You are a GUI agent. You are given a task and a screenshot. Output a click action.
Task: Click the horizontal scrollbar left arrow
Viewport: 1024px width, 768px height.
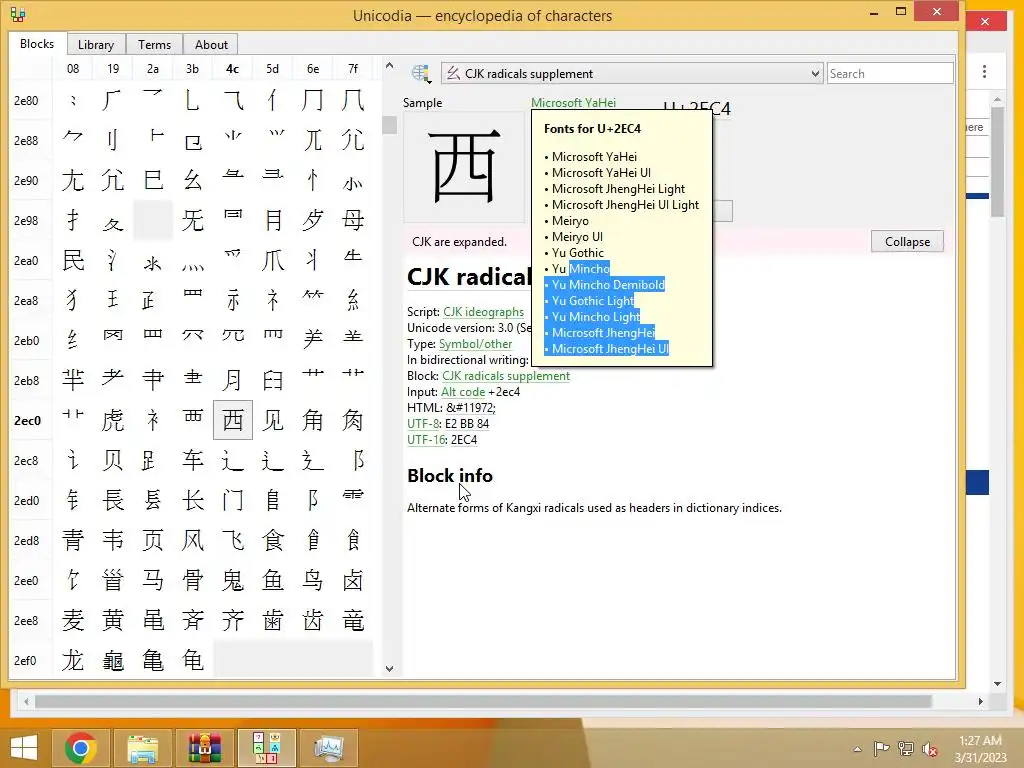(26, 701)
